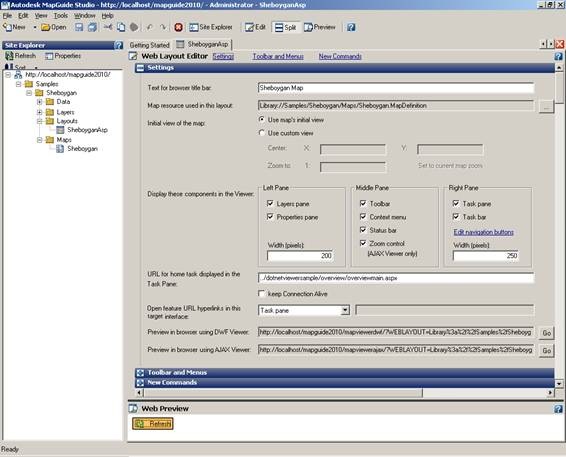
Task: Open the Edit menu
Action: point(23,16)
